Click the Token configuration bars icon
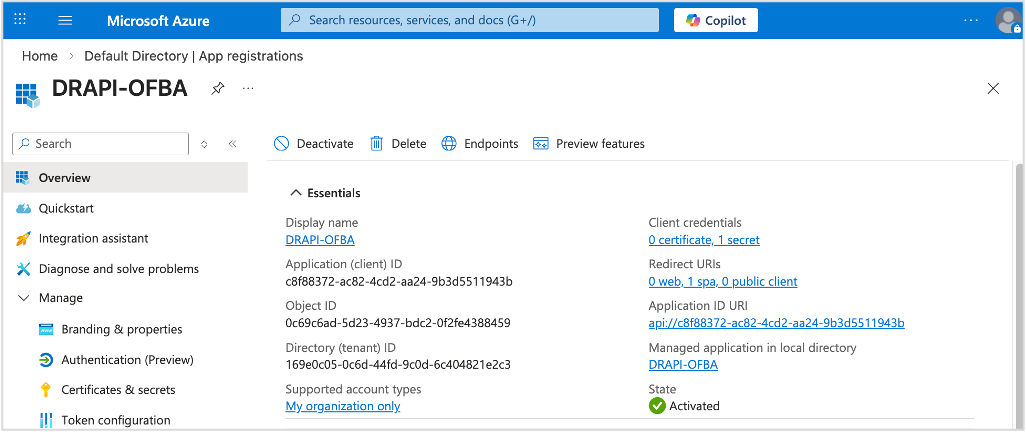The image size is (1026, 432). pos(46,420)
